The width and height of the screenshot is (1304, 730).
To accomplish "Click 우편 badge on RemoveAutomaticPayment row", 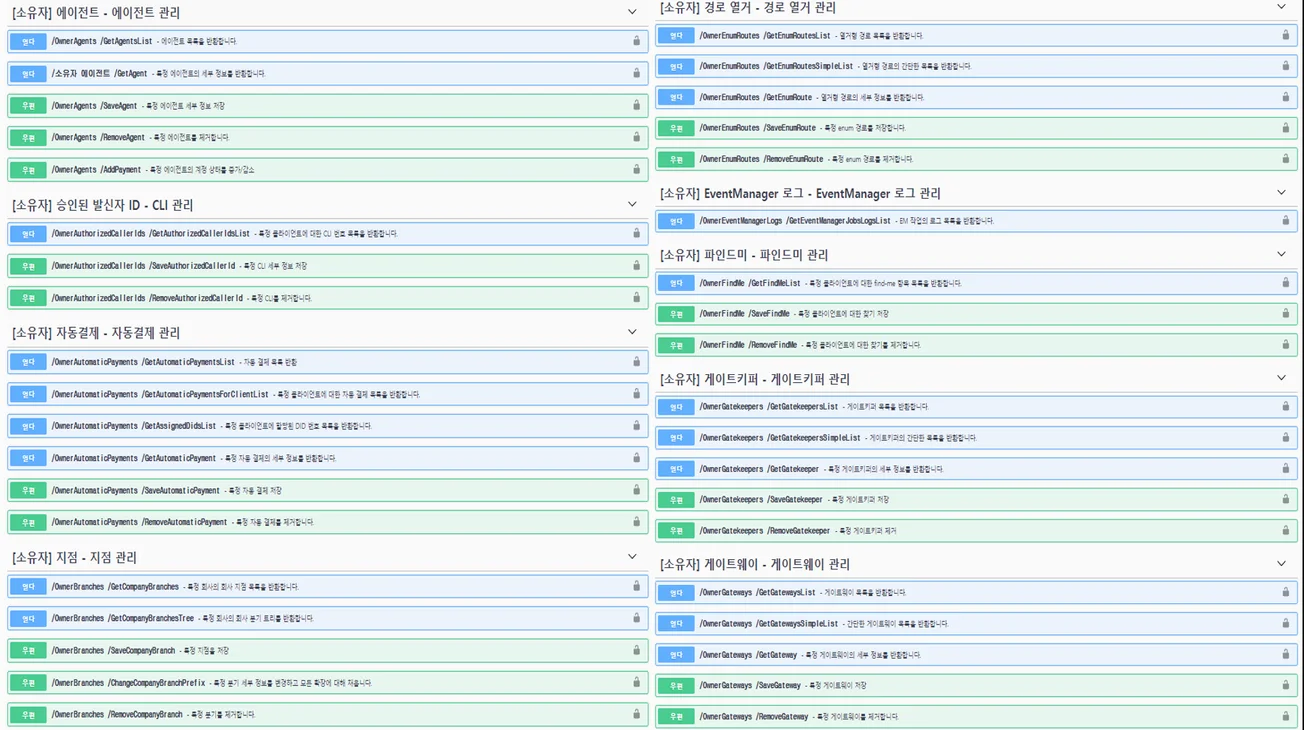I will tap(28, 522).
